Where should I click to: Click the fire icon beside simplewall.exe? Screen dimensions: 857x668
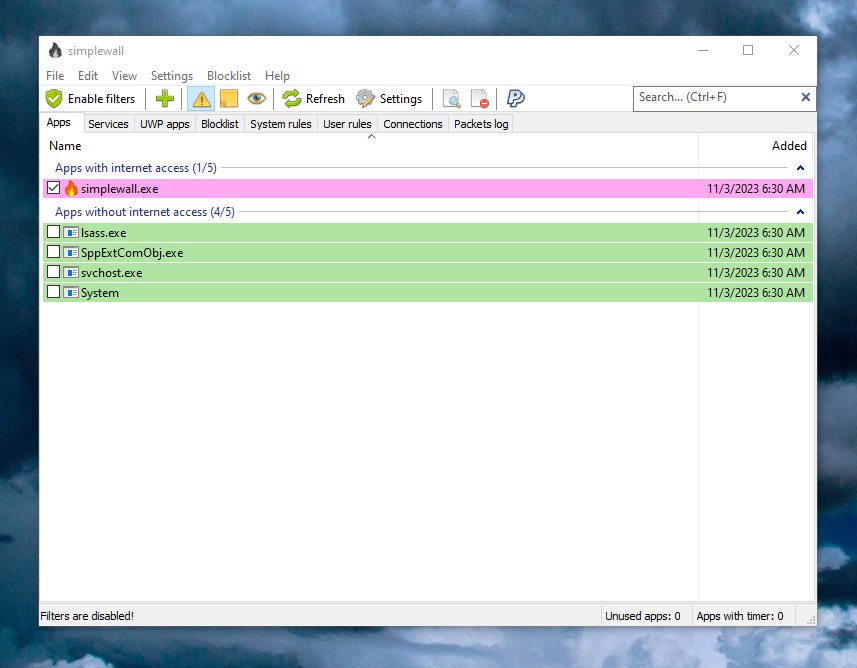tap(71, 189)
